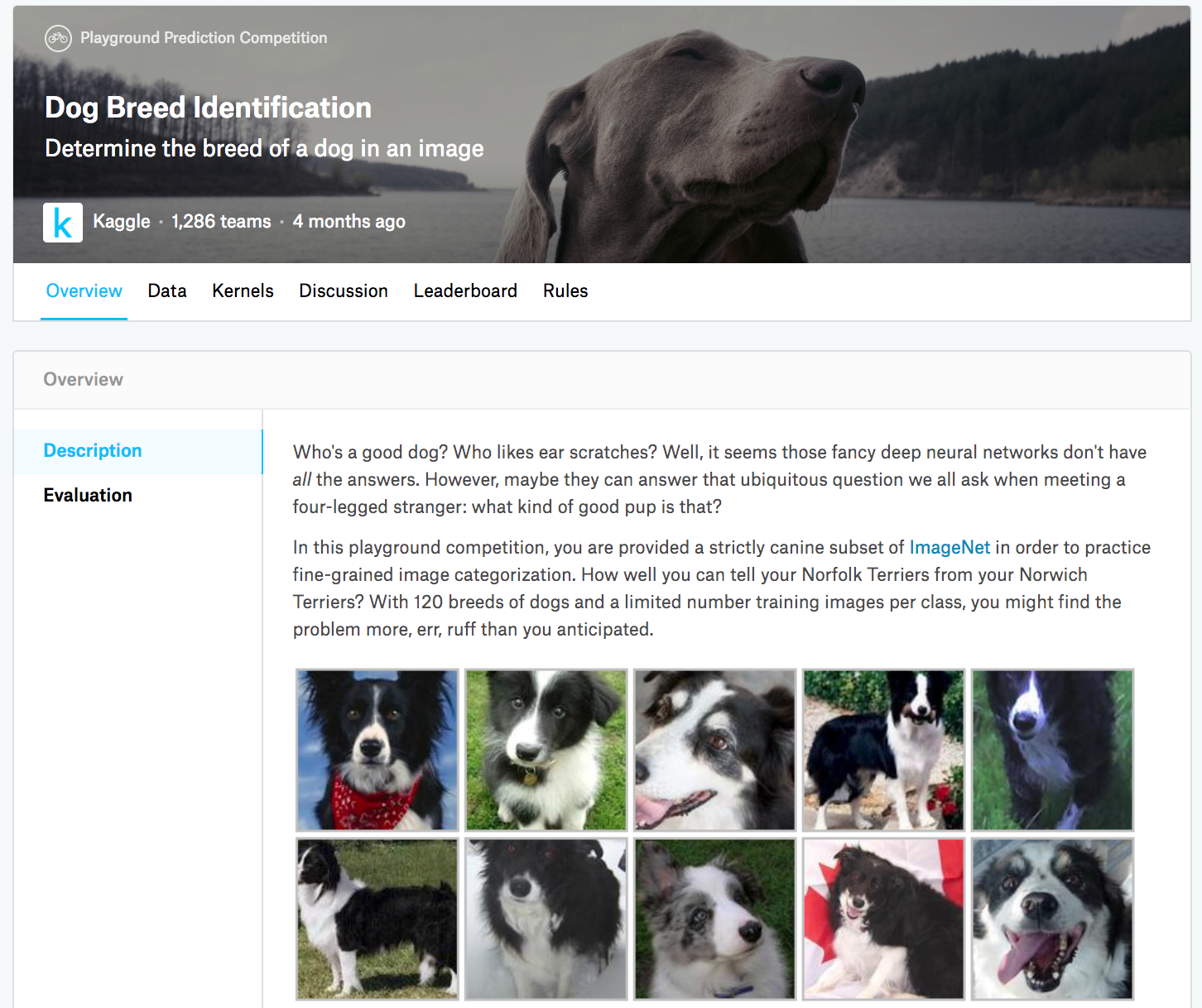Screen dimensions: 1202x1008
Task: Click the dog standing sideways on grass photo
Action: (377, 919)
